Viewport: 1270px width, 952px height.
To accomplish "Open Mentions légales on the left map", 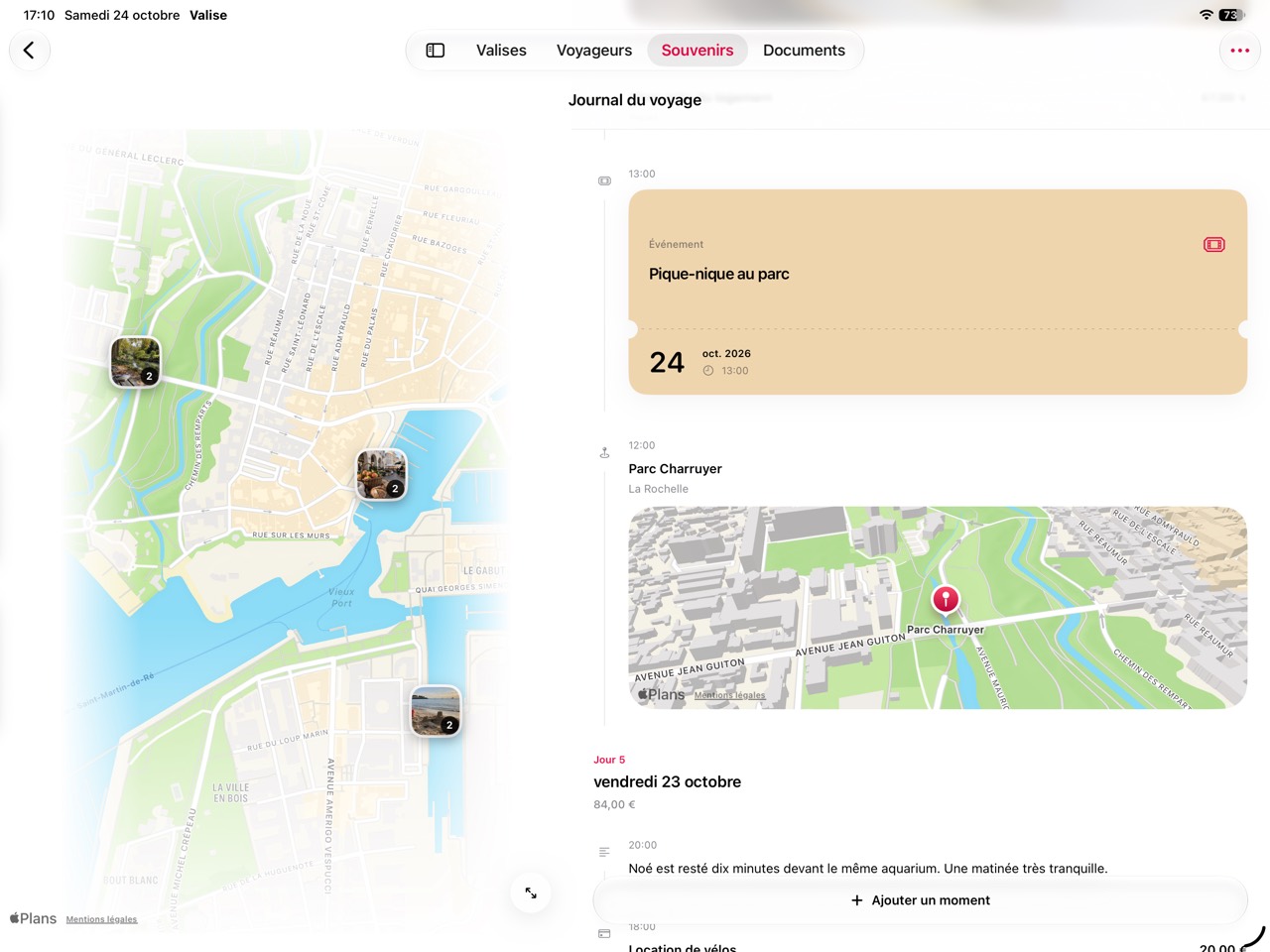I will click(101, 919).
